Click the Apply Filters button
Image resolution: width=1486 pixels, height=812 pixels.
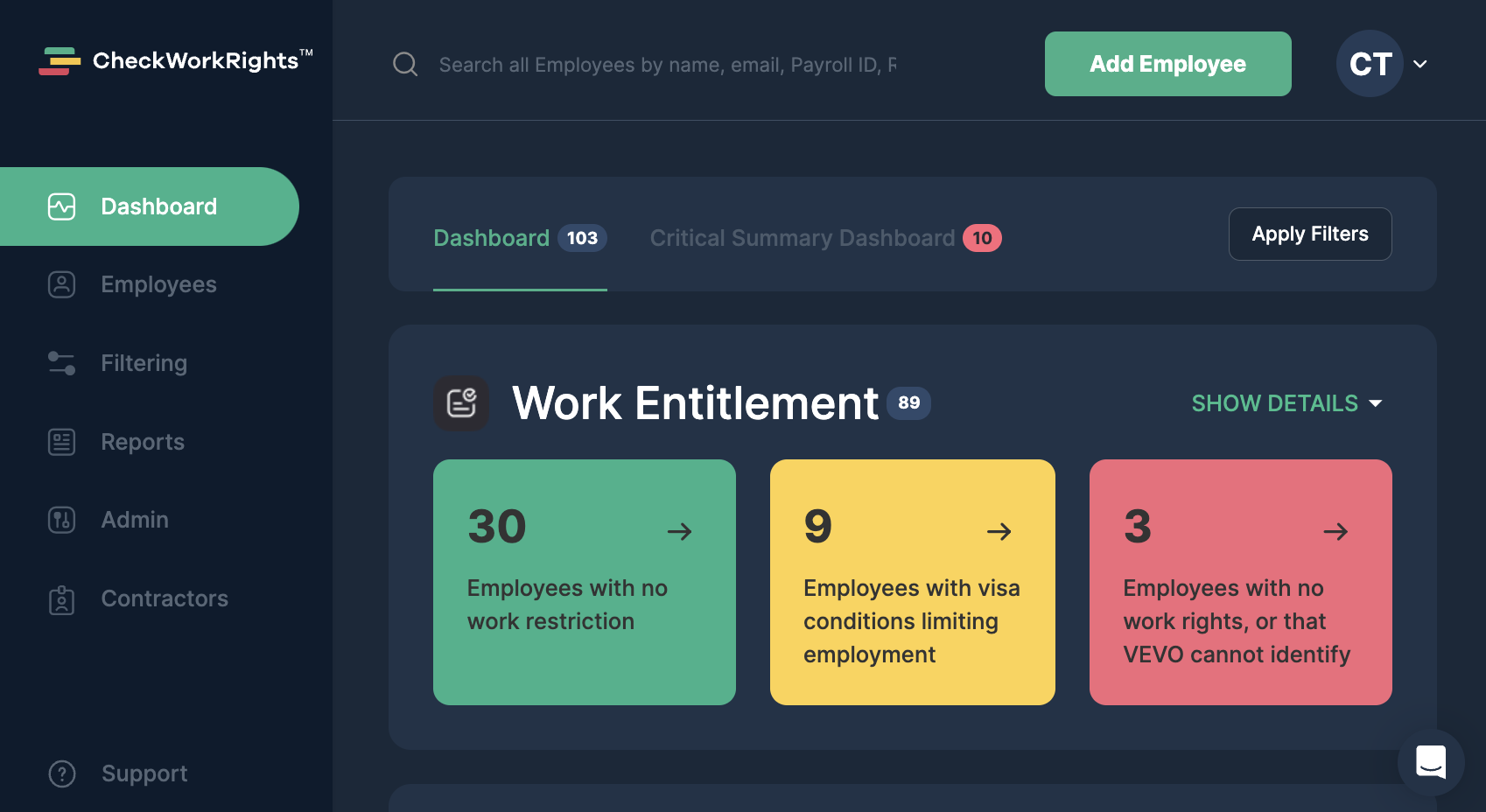click(1310, 234)
